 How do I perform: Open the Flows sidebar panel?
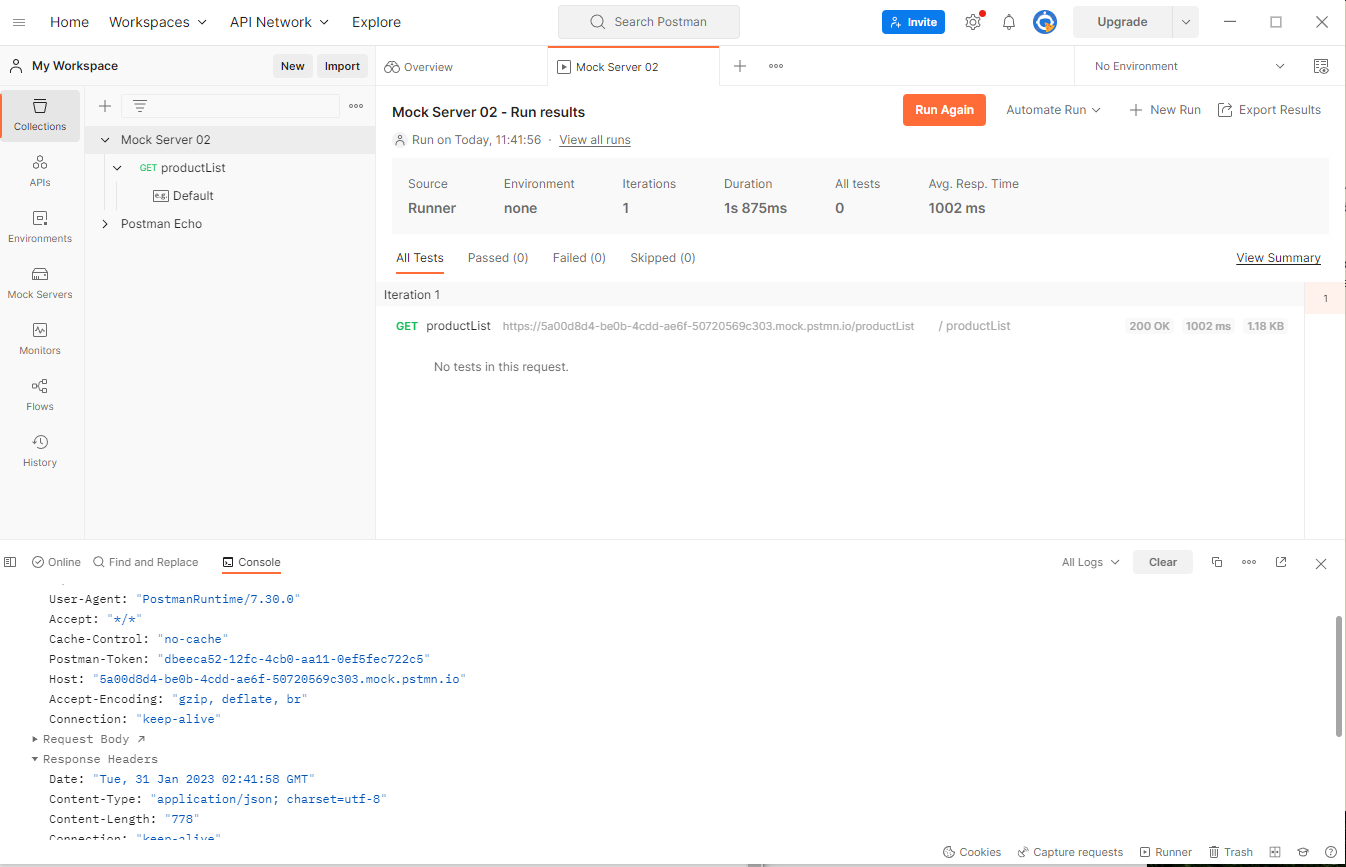click(40, 396)
